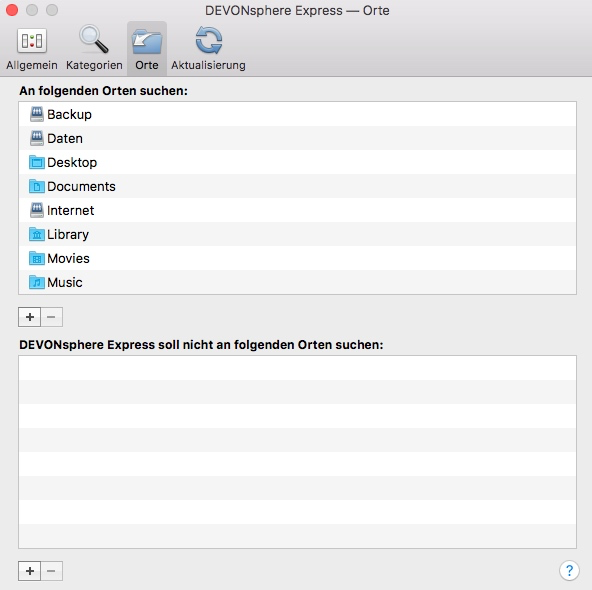The width and height of the screenshot is (592, 590).
Task: Click the Library folder icon
Action: (x=37, y=234)
